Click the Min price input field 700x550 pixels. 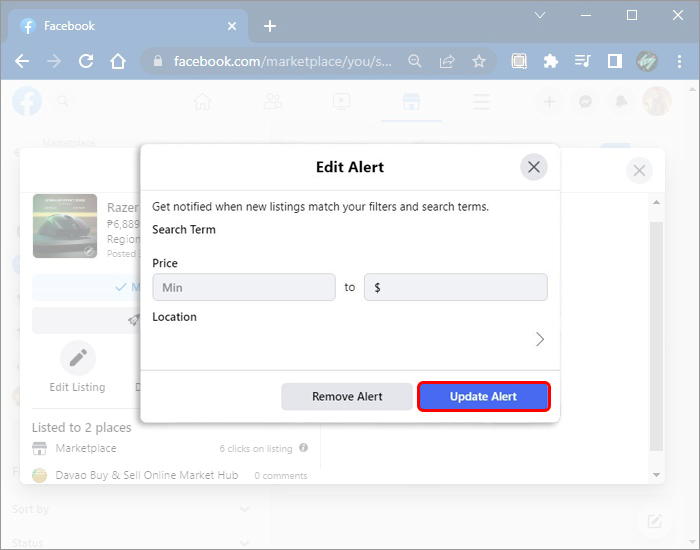click(244, 287)
